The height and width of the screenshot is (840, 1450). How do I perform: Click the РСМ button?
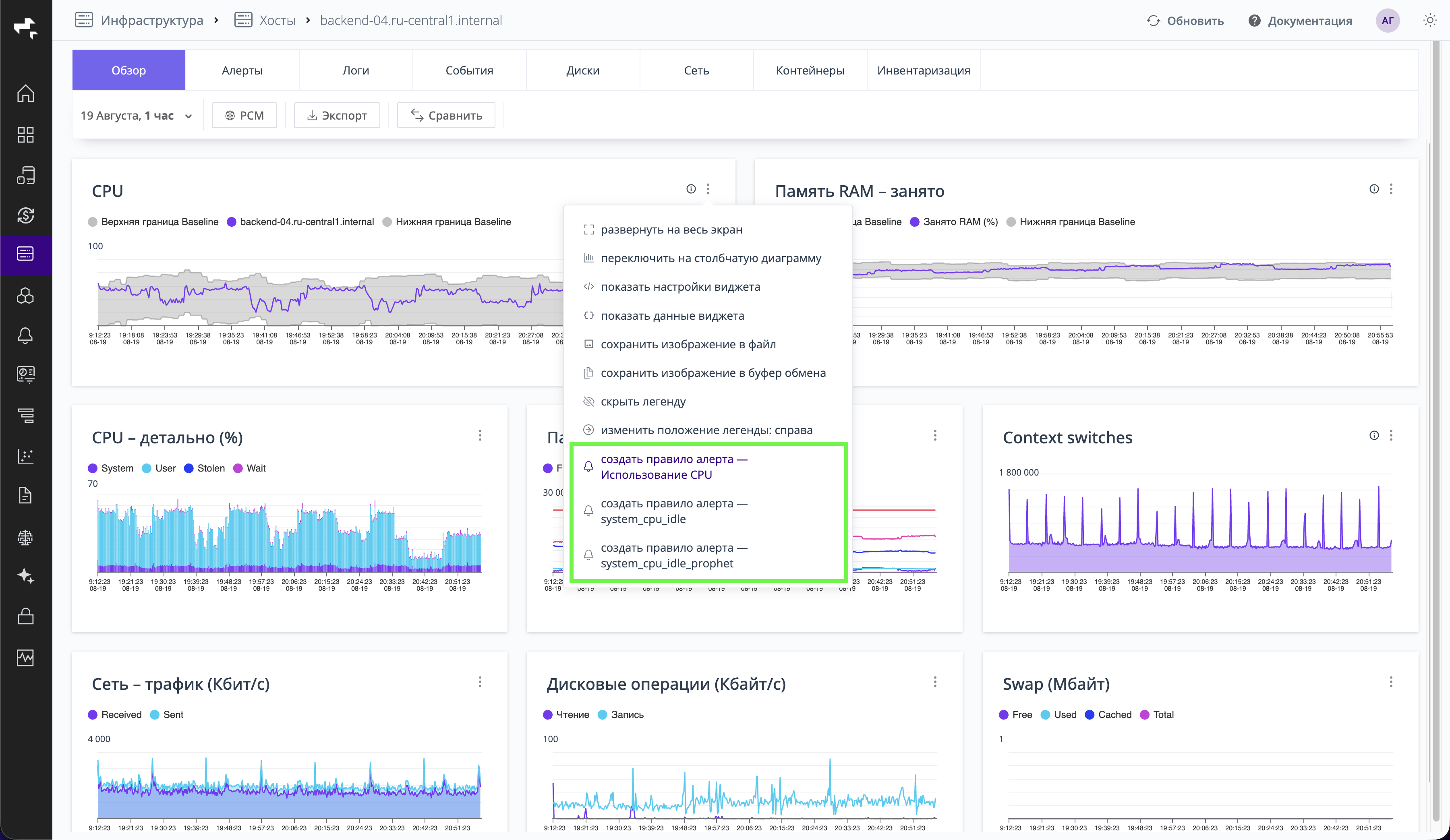click(x=244, y=116)
